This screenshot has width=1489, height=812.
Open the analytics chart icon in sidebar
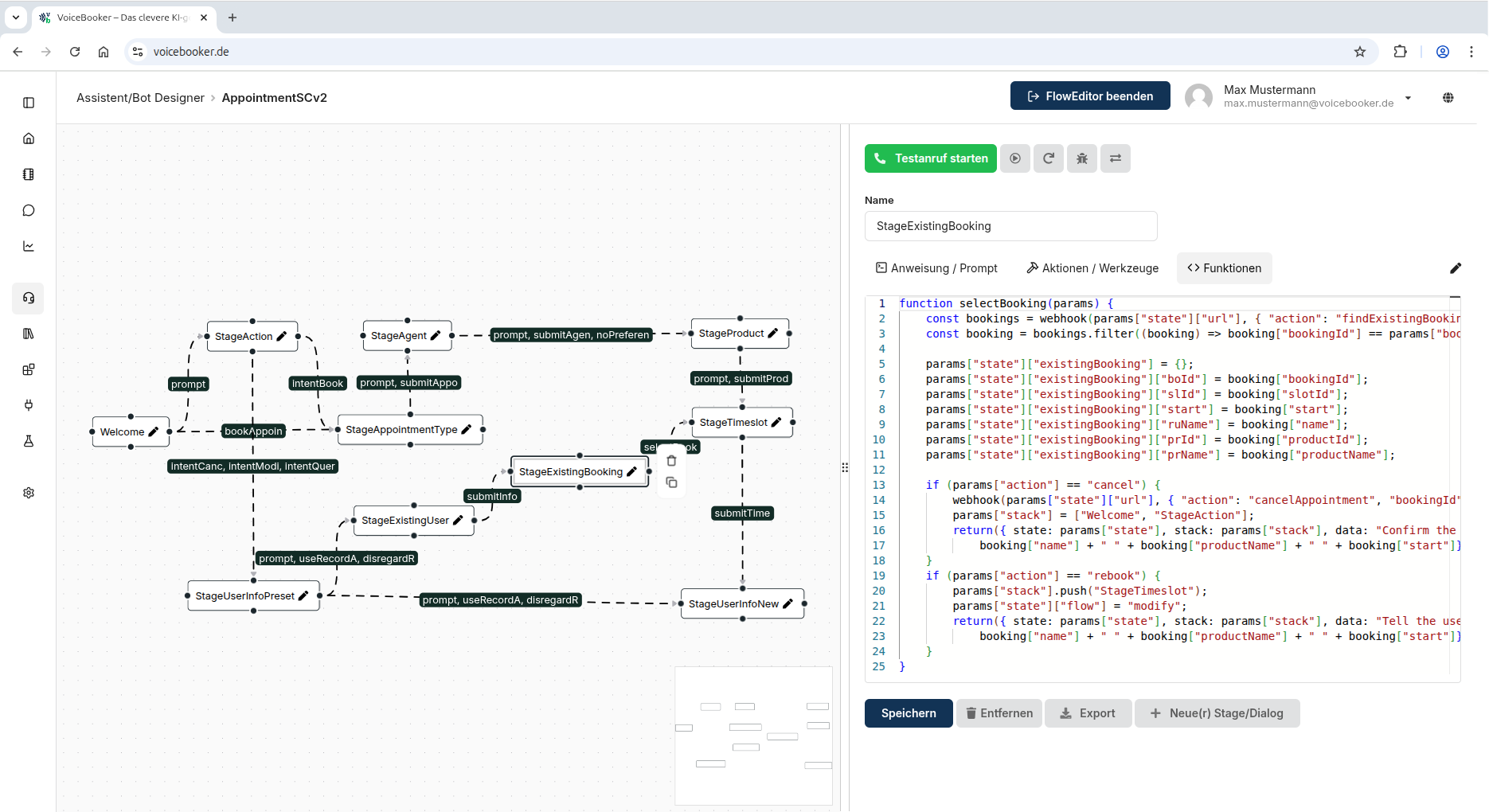tap(29, 246)
